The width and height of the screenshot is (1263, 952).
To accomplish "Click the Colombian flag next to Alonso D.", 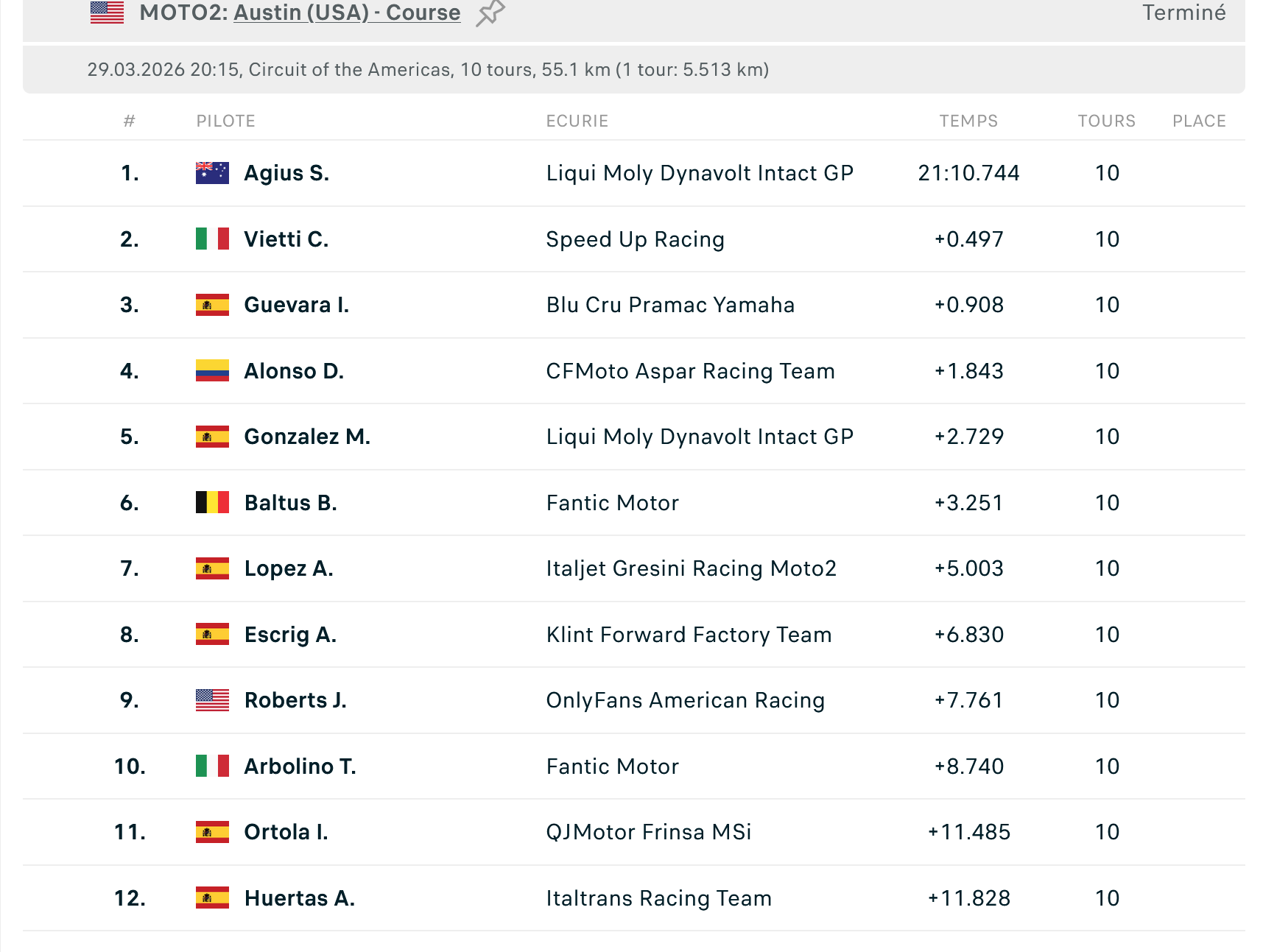I will pos(212,370).
